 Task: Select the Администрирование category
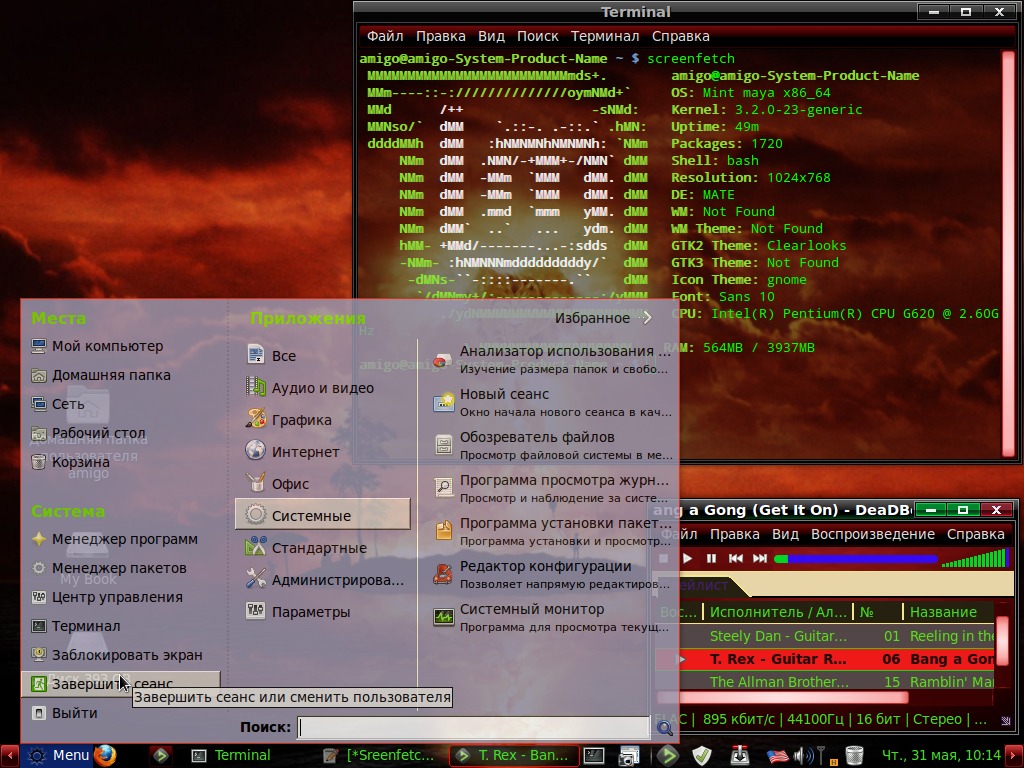click(x=325, y=579)
